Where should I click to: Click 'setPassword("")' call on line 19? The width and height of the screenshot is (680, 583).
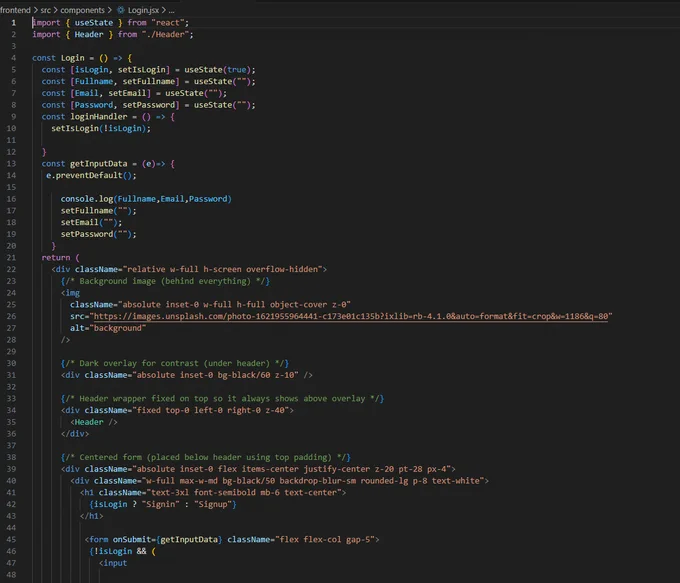(96, 234)
